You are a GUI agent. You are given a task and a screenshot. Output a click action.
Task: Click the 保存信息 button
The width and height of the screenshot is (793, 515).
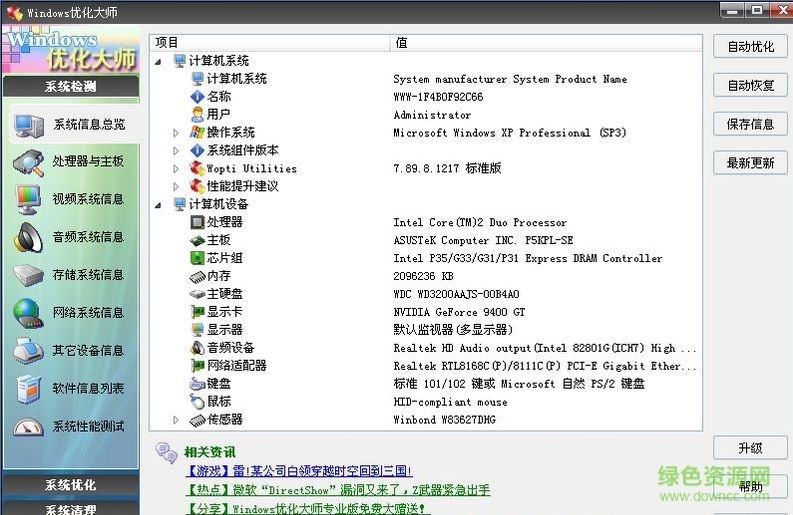pyautogui.click(x=751, y=124)
